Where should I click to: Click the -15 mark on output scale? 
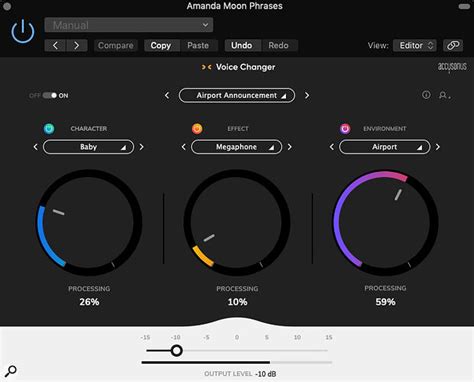pyautogui.click(x=145, y=337)
